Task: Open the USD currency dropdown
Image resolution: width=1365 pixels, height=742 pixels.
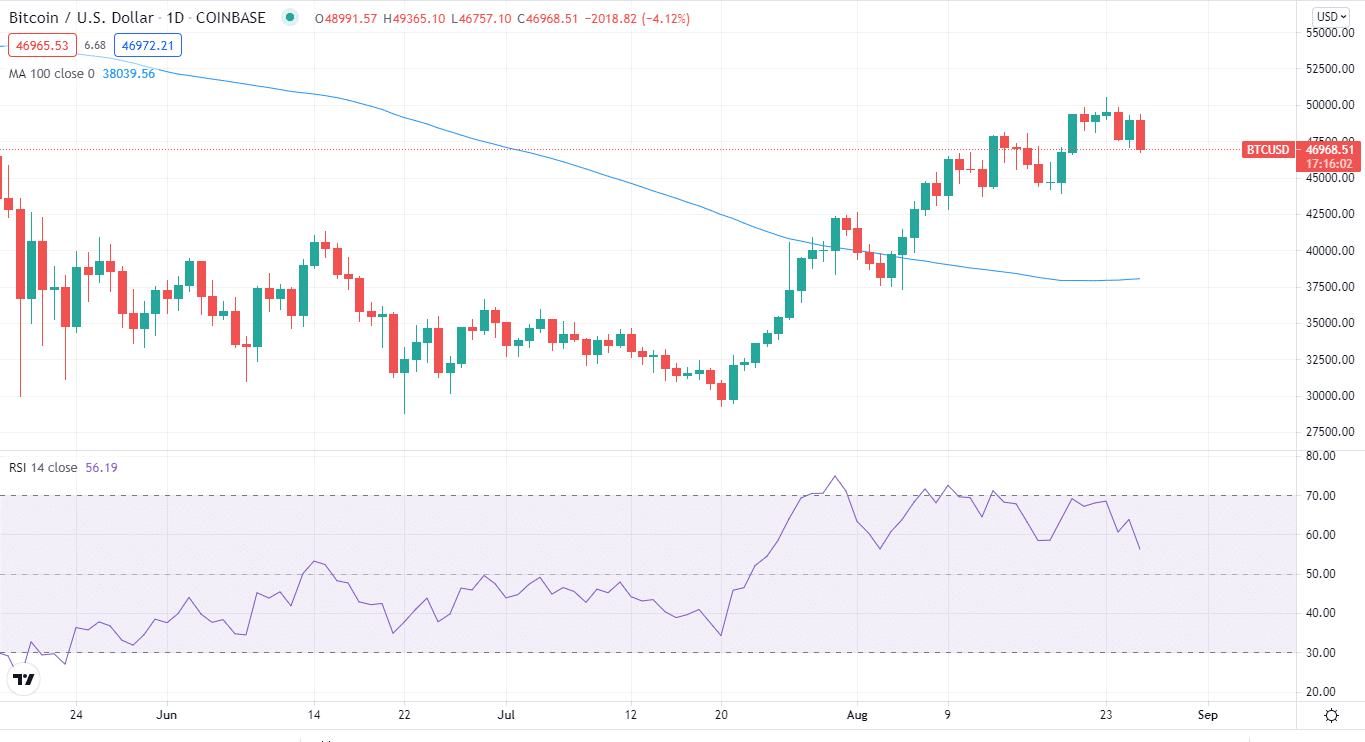Action: 1333,16
